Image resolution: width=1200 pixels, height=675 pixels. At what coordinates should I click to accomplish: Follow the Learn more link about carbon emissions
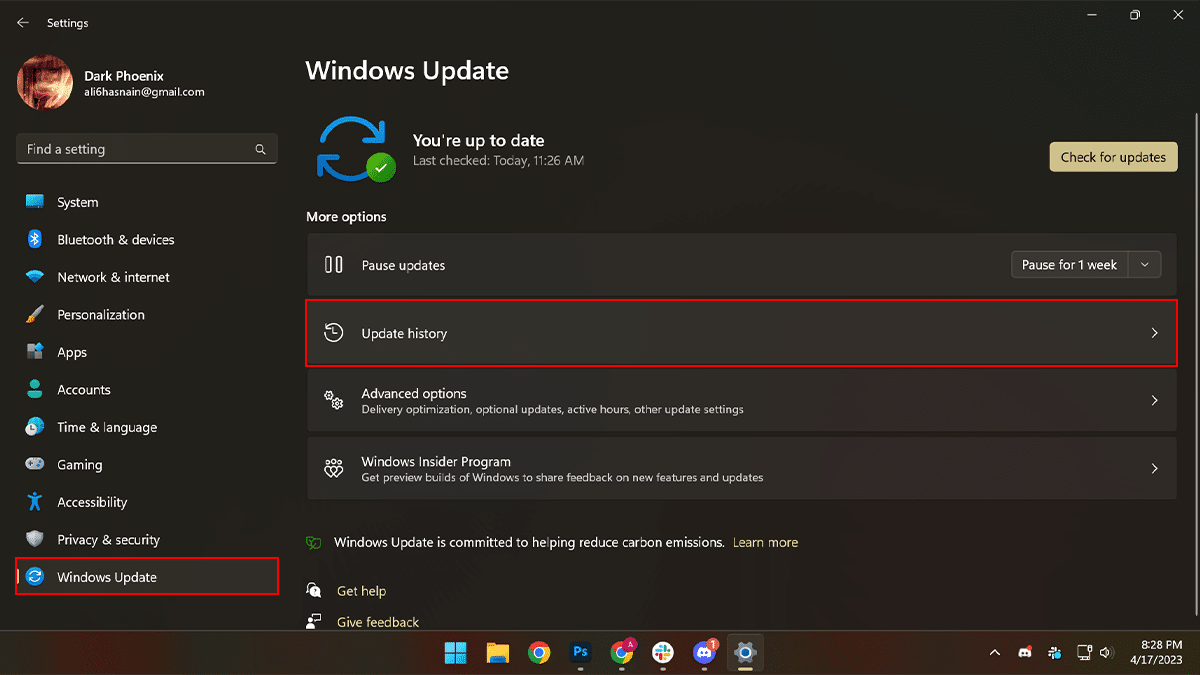[x=765, y=542]
